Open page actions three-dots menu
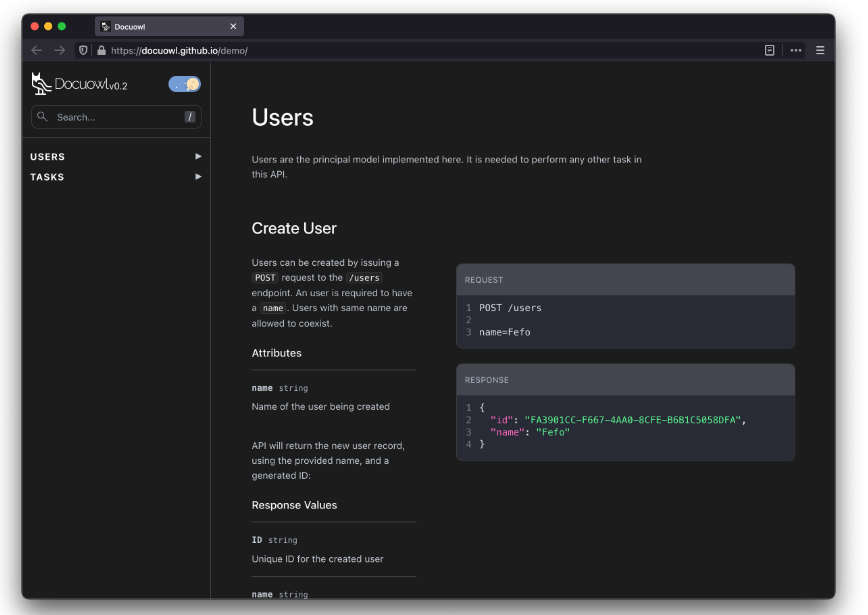This screenshot has width=868, height=615. pos(796,50)
